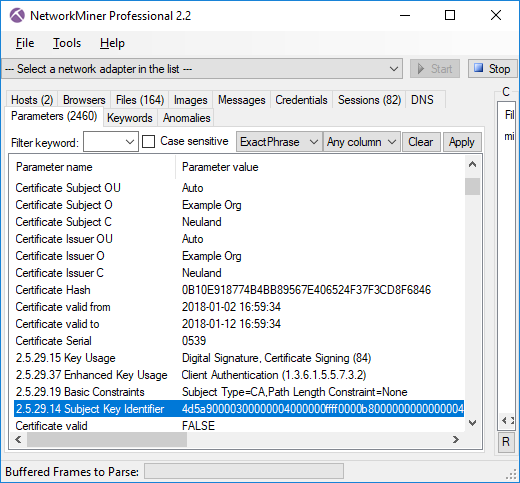Sort by Parameter name column header

(94, 167)
